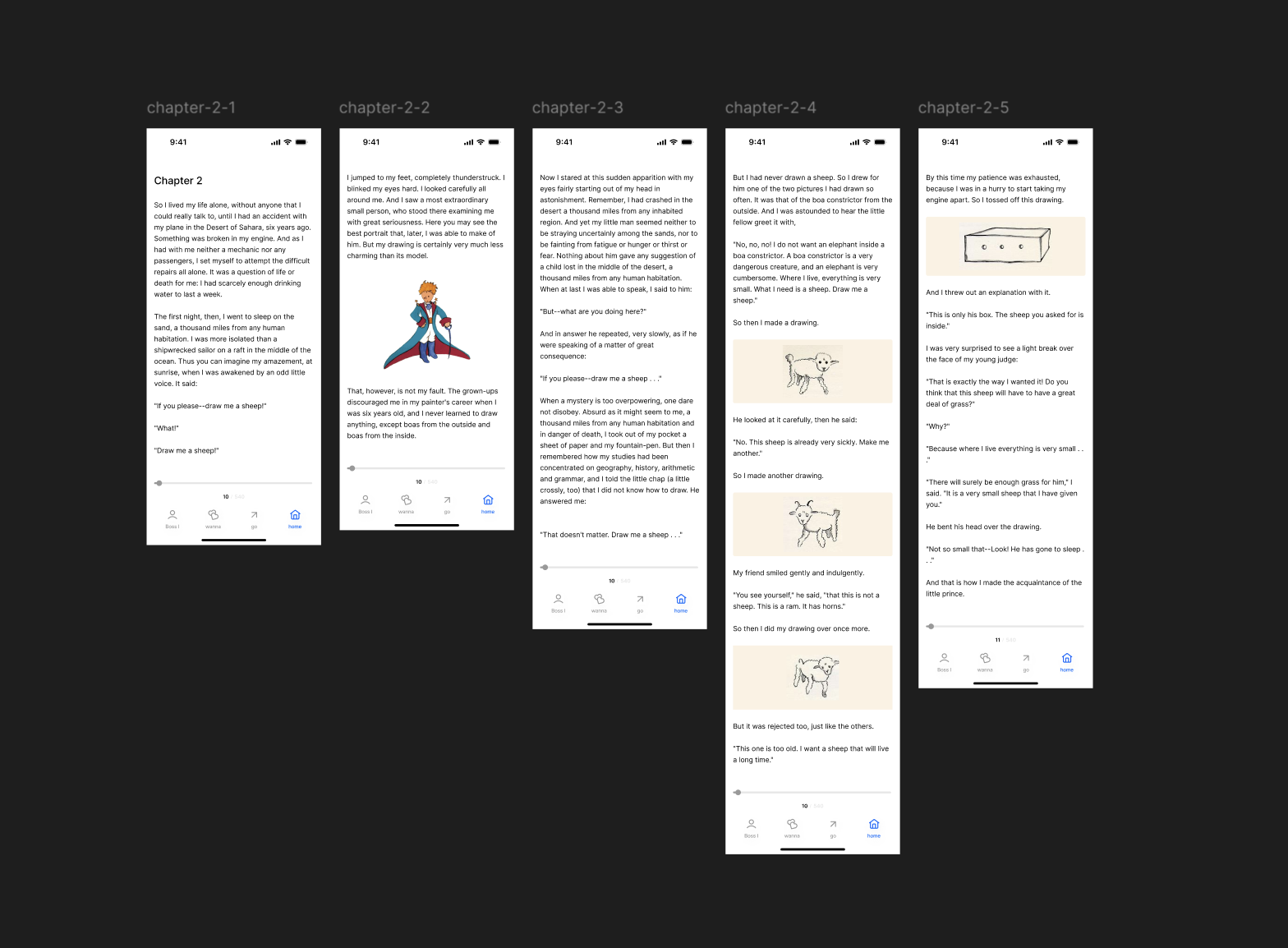Select the sheep box drawing in chapter-2-5
The height and width of the screenshot is (948, 1288).
pos(1005,246)
